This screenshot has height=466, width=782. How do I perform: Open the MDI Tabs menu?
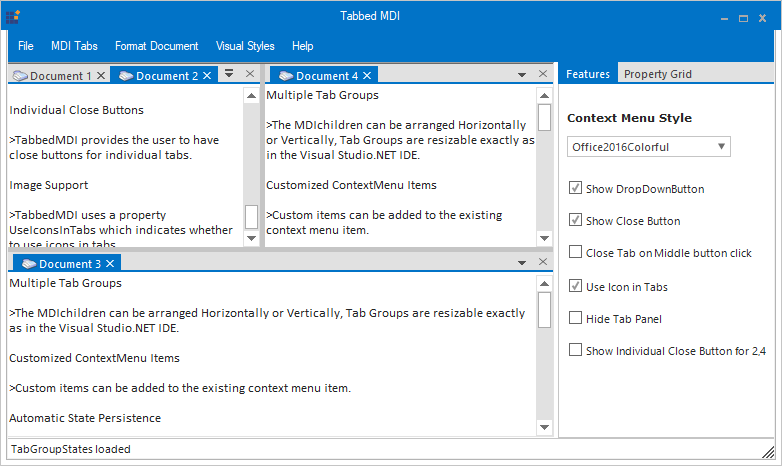(74, 46)
